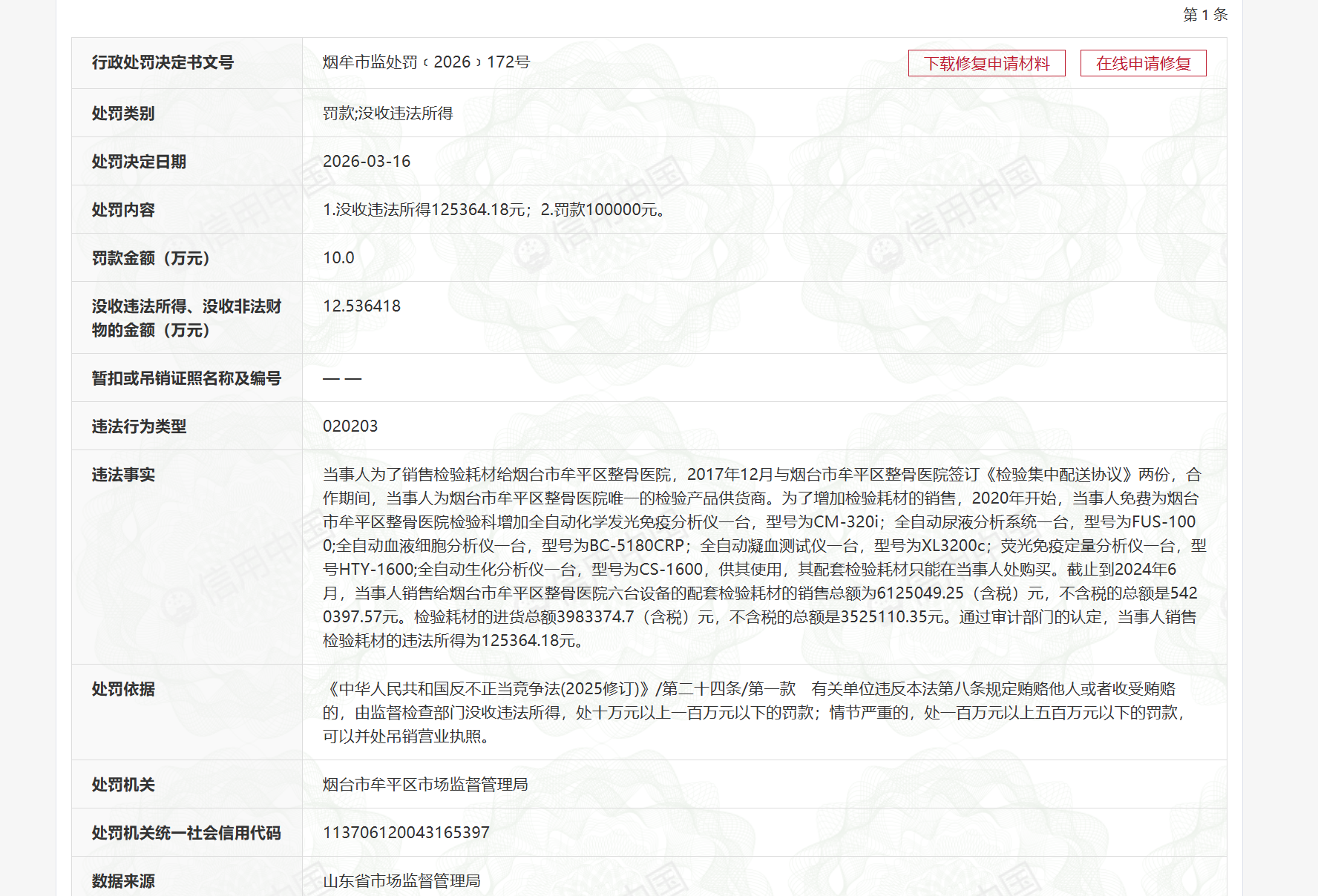Select the authority name 烟台市牟平区市场监督管理局

click(425, 785)
